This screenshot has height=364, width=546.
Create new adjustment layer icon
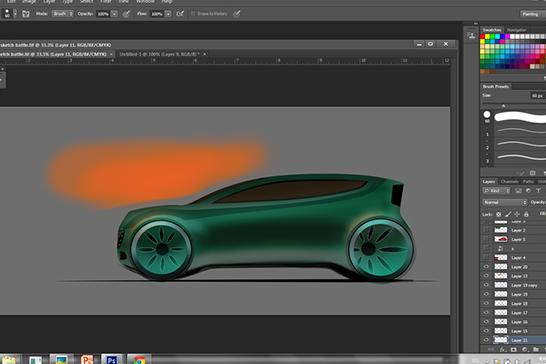tap(524, 349)
